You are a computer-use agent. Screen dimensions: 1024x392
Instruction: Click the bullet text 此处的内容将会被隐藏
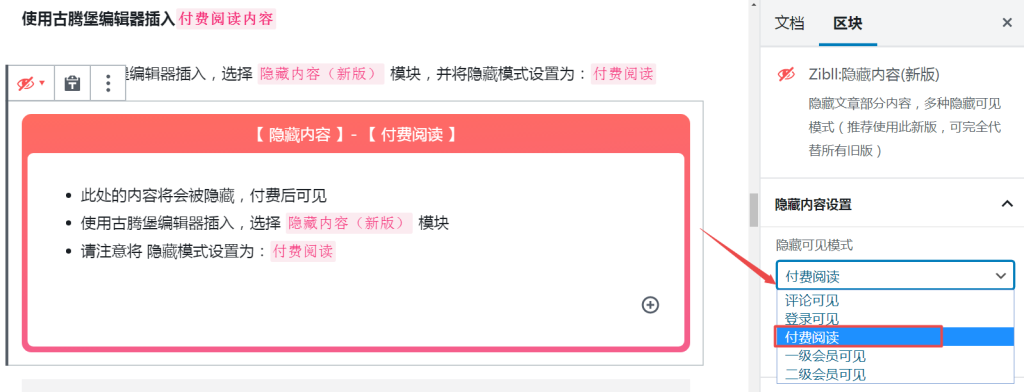click(x=159, y=195)
